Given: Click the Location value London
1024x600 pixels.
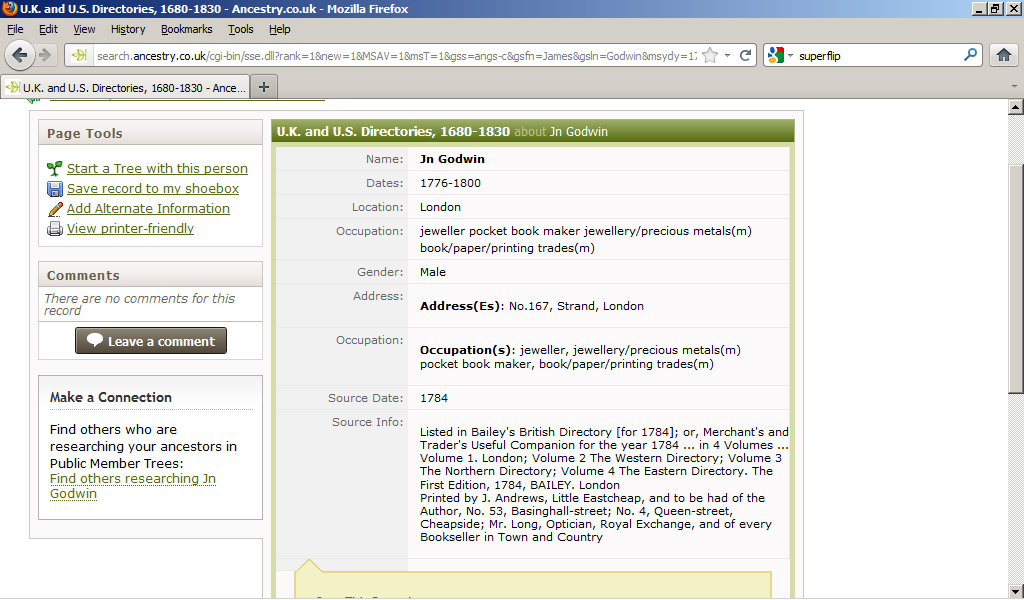Looking at the screenshot, I should tap(440, 207).
